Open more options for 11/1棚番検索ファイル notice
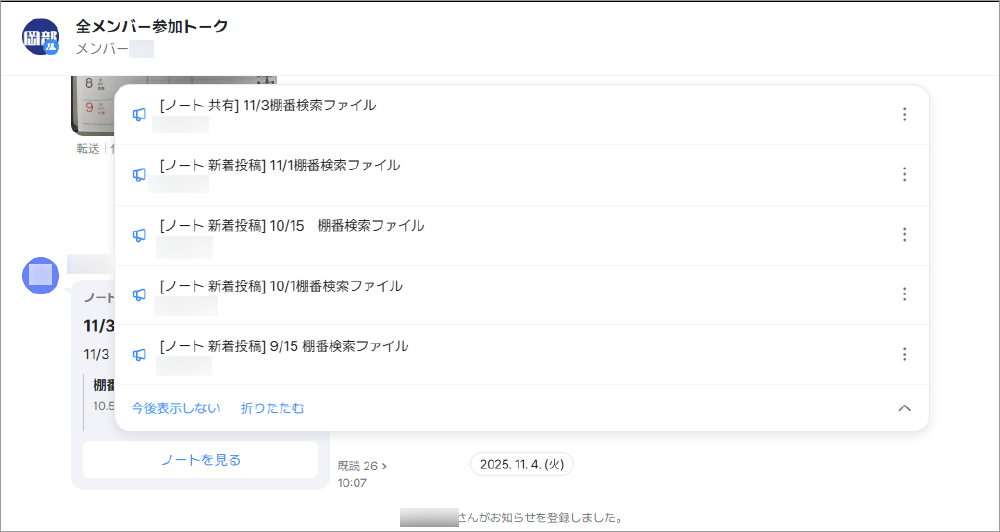The width and height of the screenshot is (1000, 532). 904,174
